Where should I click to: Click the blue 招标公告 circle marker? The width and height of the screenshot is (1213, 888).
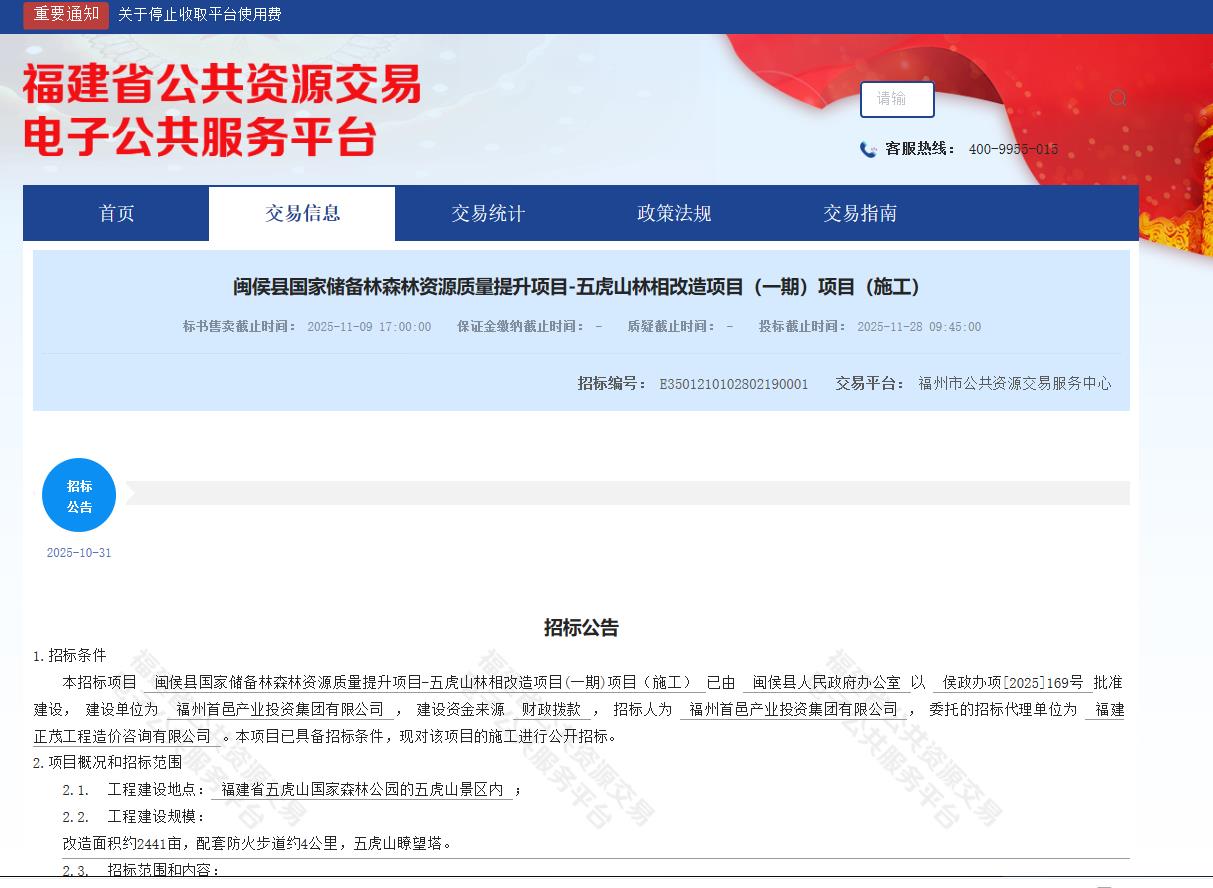79,495
